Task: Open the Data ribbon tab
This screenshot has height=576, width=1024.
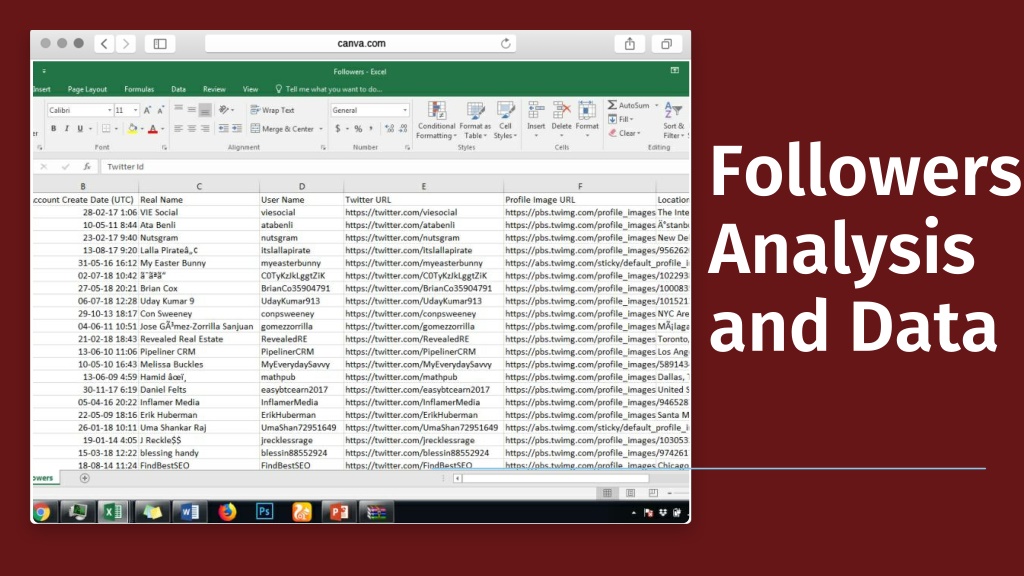Action: tap(178, 89)
